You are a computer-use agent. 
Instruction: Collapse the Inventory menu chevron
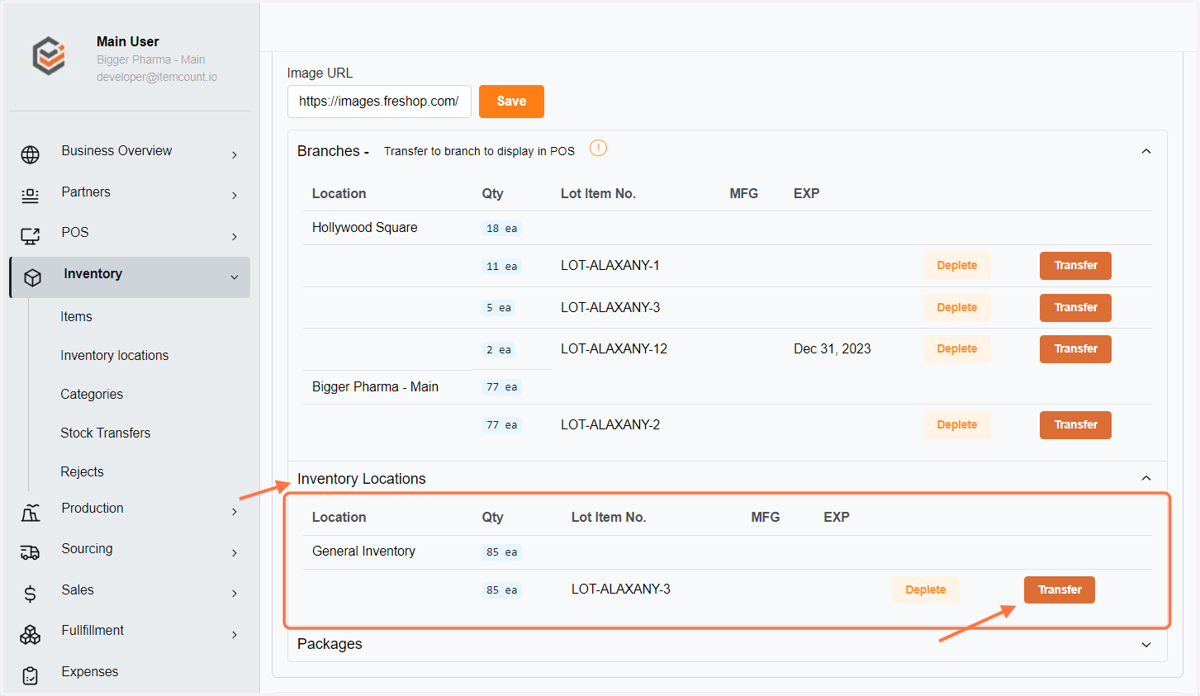point(234,277)
